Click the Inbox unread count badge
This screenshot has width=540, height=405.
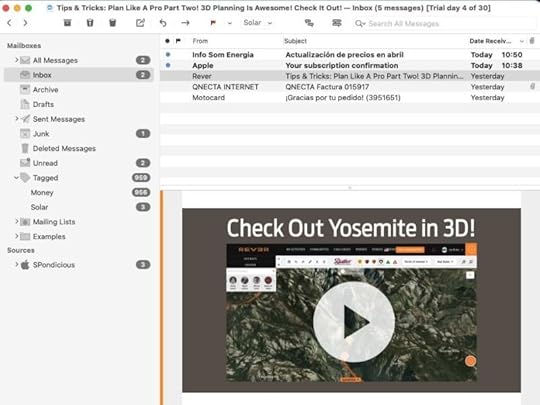[x=143, y=75]
